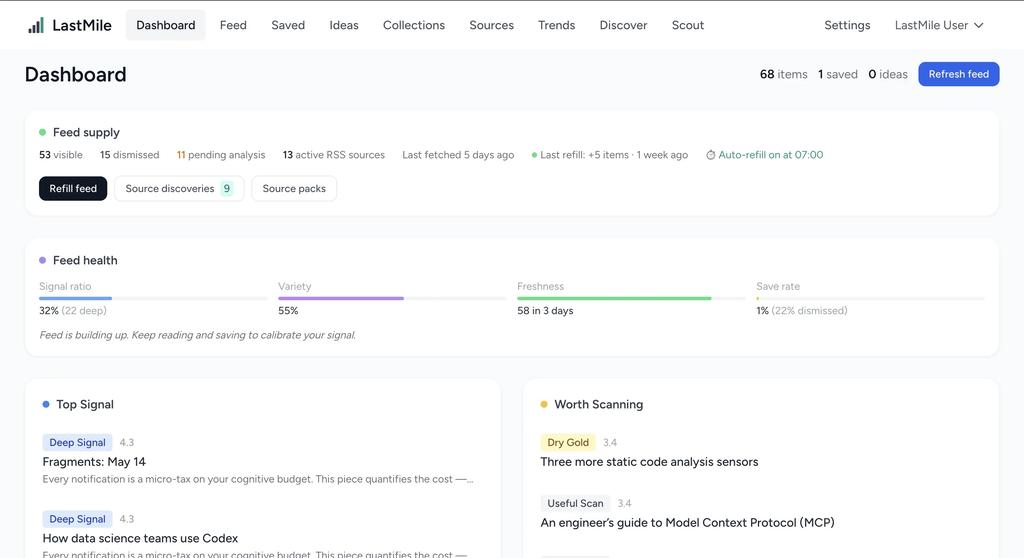This screenshot has height=558, width=1024.
Task: Open the article Fragments: May 14
Action: pos(94,462)
